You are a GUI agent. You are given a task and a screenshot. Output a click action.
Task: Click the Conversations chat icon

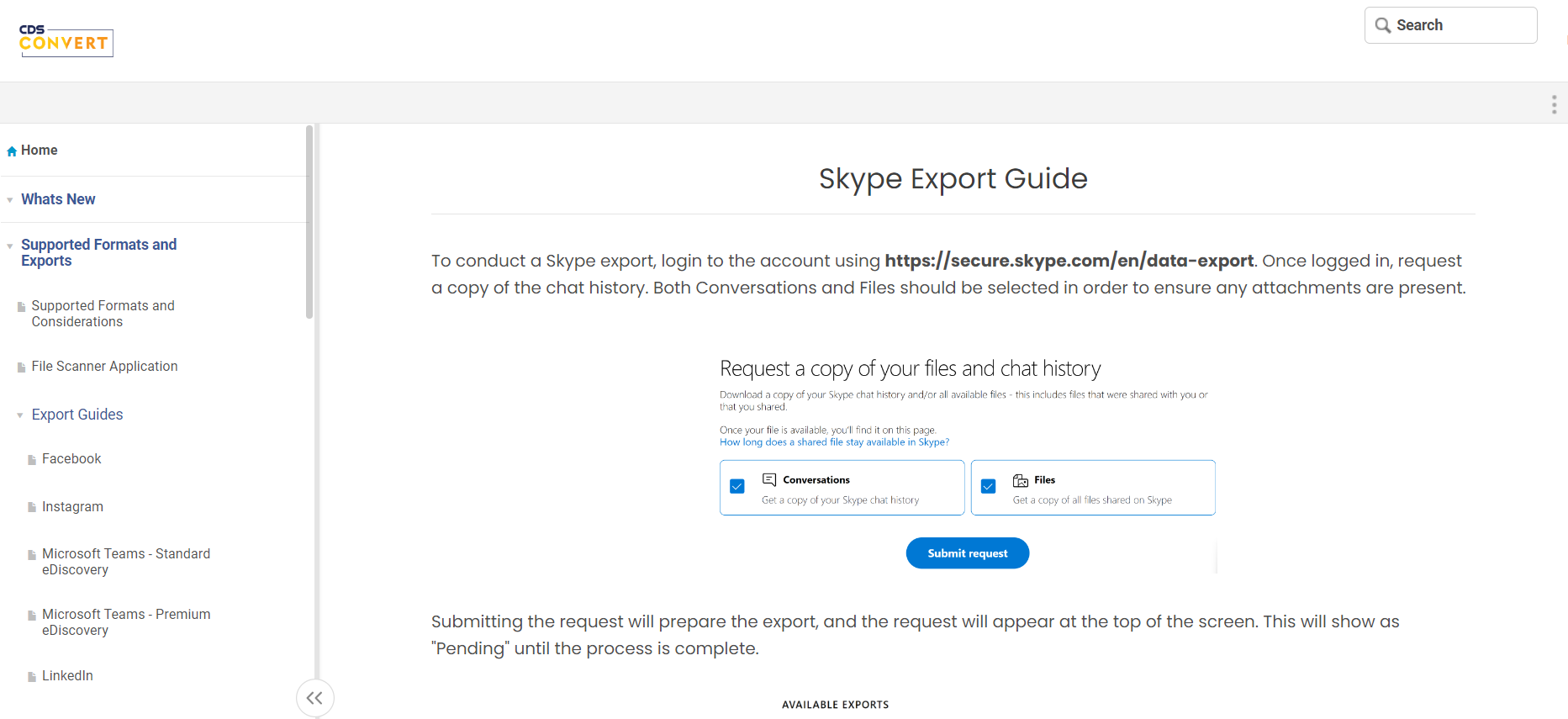tap(769, 480)
